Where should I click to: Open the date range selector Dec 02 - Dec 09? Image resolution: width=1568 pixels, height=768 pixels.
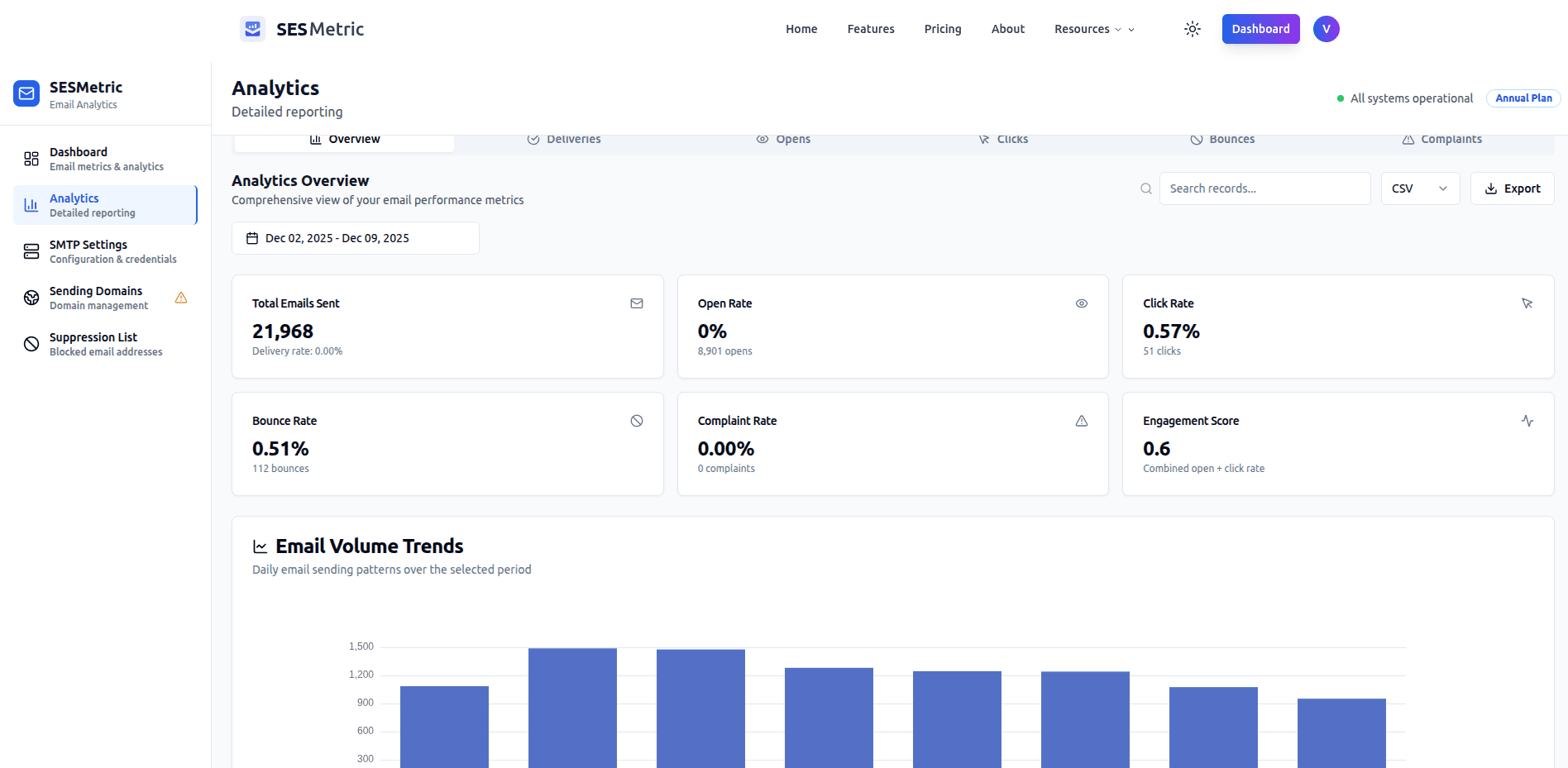(355, 238)
